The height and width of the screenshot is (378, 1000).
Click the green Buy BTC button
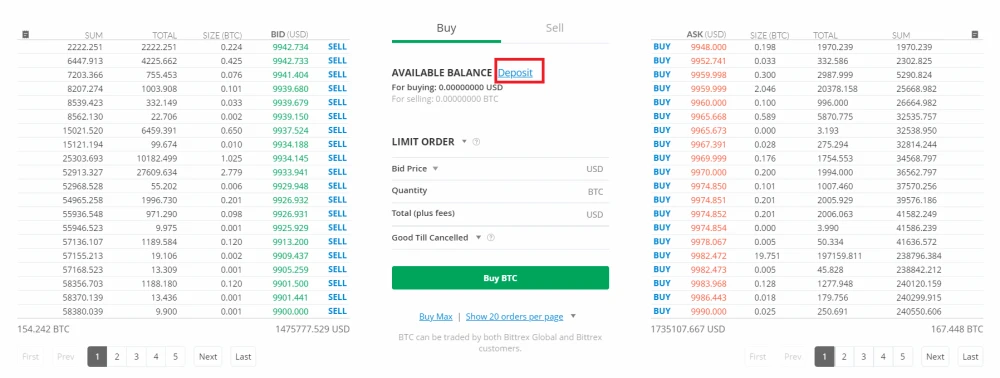click(x=500, y=278)
